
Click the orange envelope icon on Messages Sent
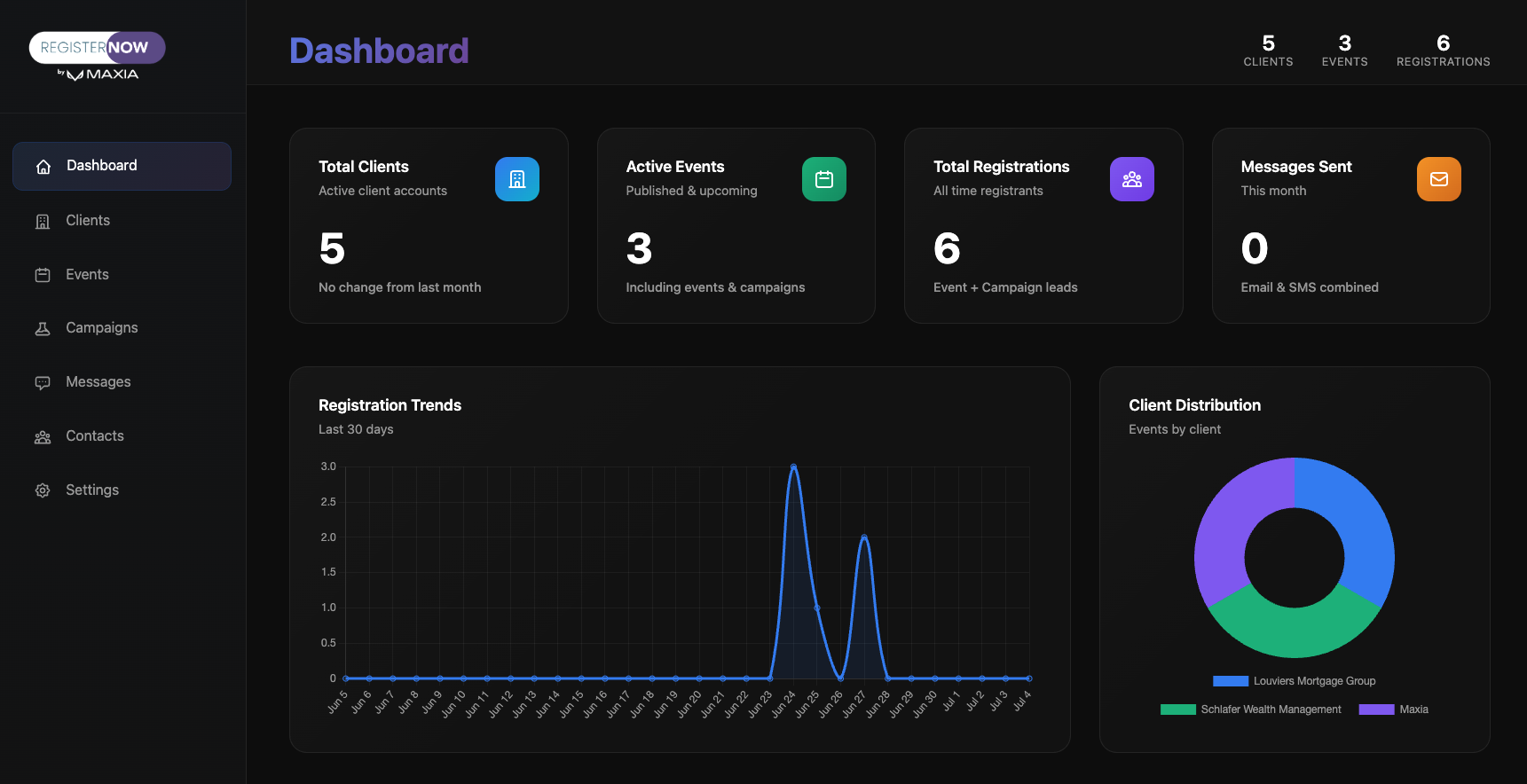click(x=1438, y=179)
